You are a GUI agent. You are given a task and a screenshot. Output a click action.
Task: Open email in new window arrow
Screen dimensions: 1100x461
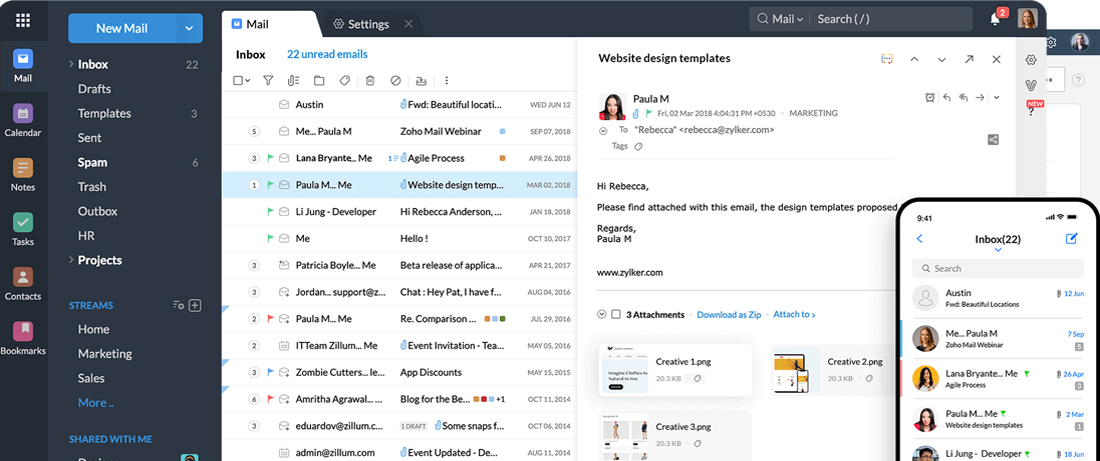coord(969,59)
